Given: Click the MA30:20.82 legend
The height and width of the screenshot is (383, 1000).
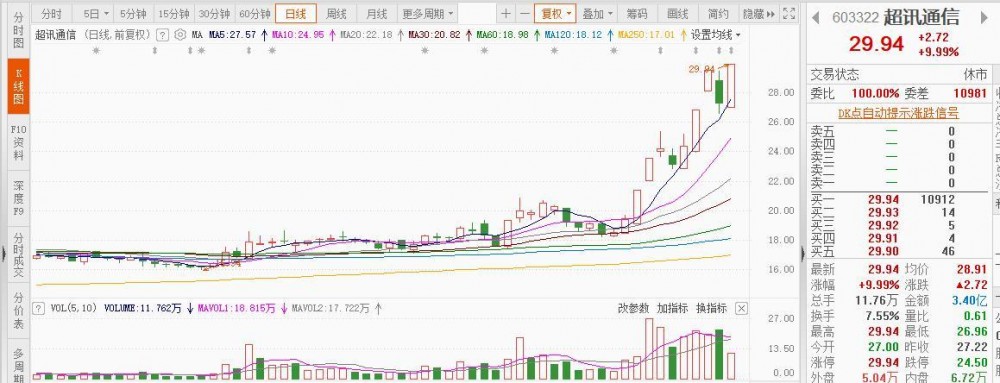Looking at the screenshot, I should pos(434,35).
